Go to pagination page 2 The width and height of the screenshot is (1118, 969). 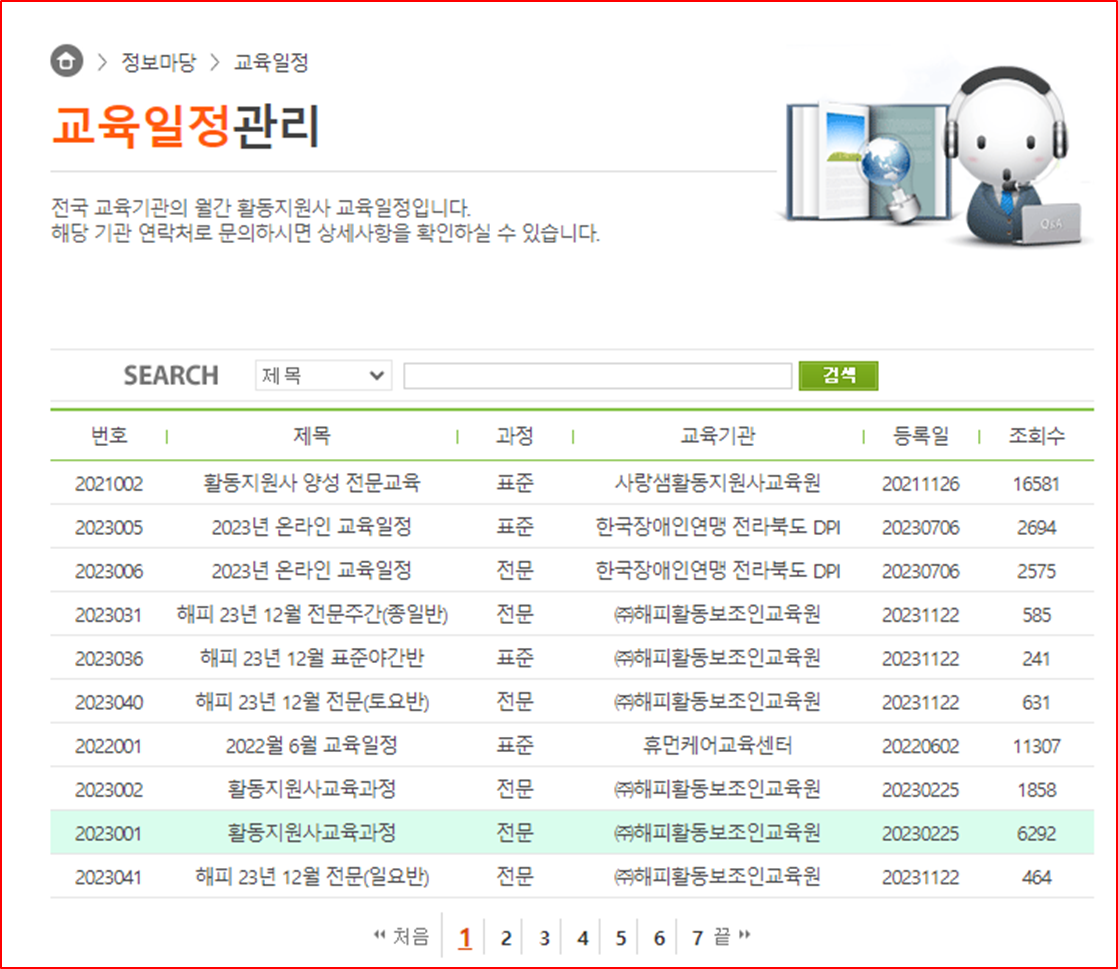click(506, 938)
